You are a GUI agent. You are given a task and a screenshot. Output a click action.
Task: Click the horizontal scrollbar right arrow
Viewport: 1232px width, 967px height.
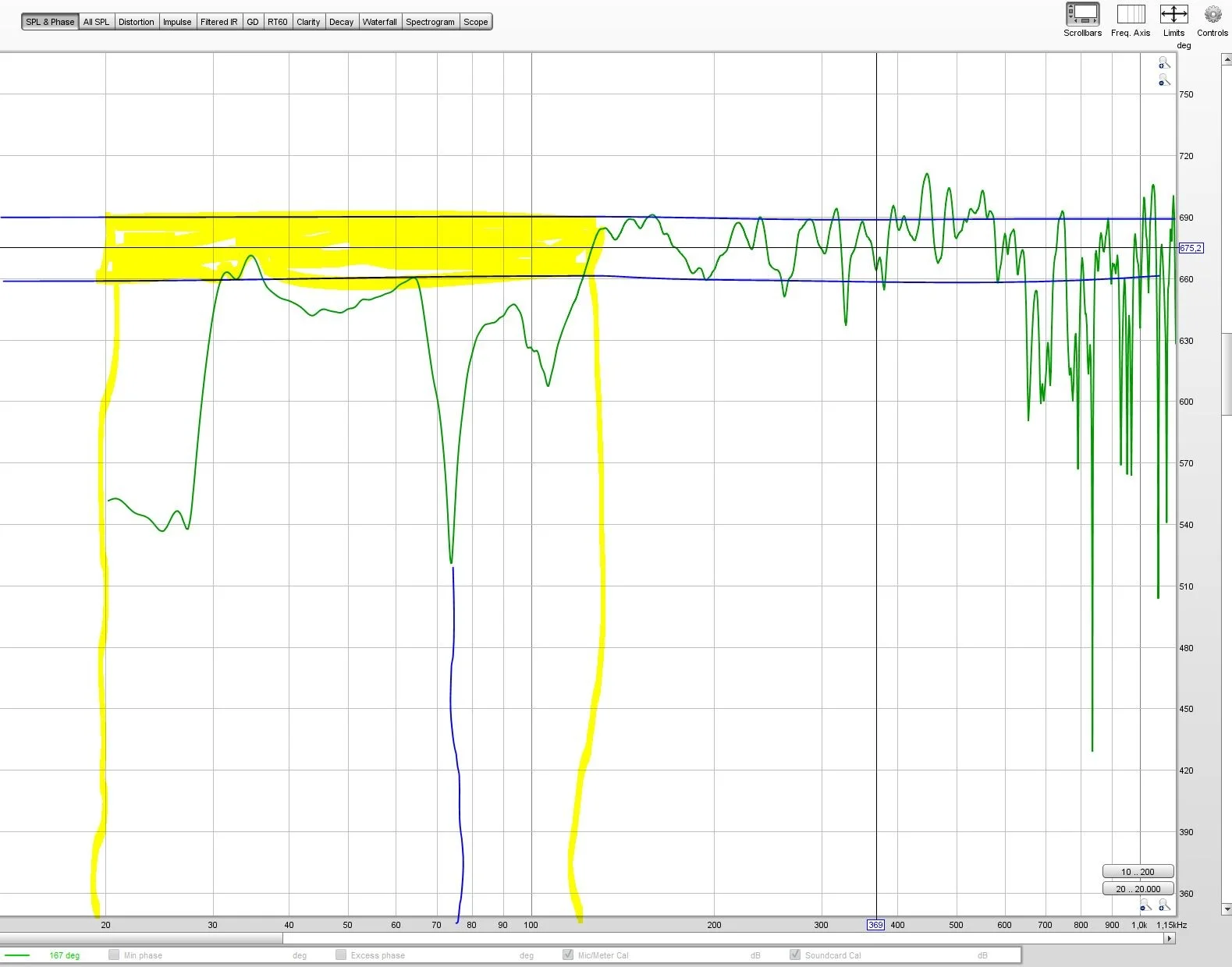click(x=1169, y=938)
